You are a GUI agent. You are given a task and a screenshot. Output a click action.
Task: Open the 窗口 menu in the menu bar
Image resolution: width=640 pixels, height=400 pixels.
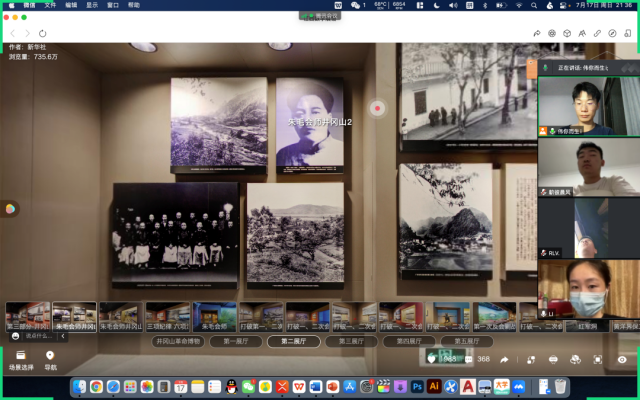point(113,5)
